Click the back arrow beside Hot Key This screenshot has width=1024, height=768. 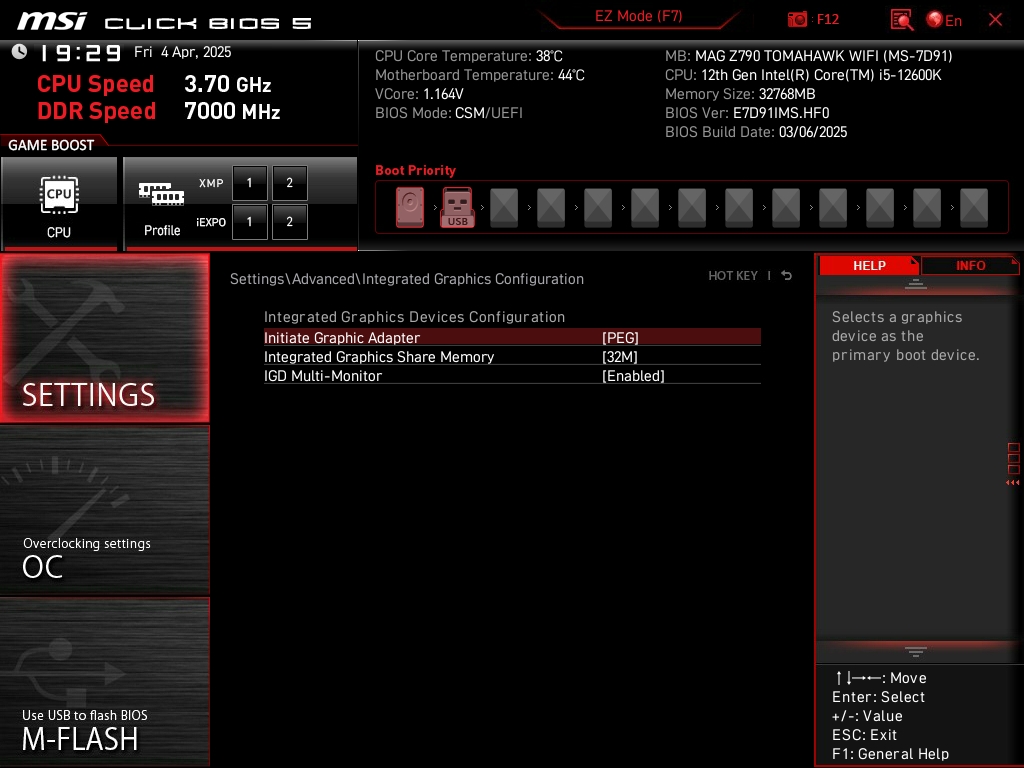787,276
